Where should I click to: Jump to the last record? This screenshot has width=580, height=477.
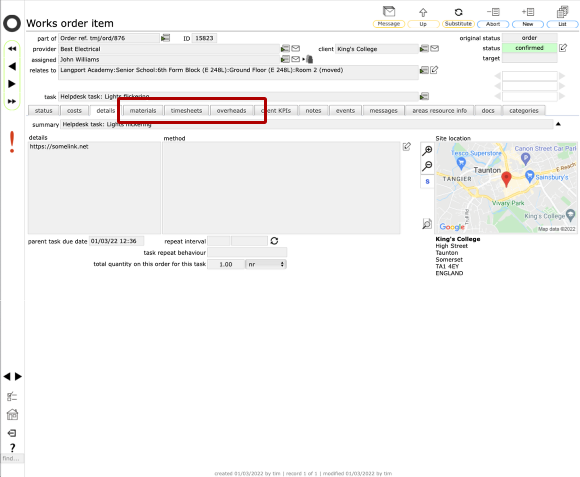point(12,101)
